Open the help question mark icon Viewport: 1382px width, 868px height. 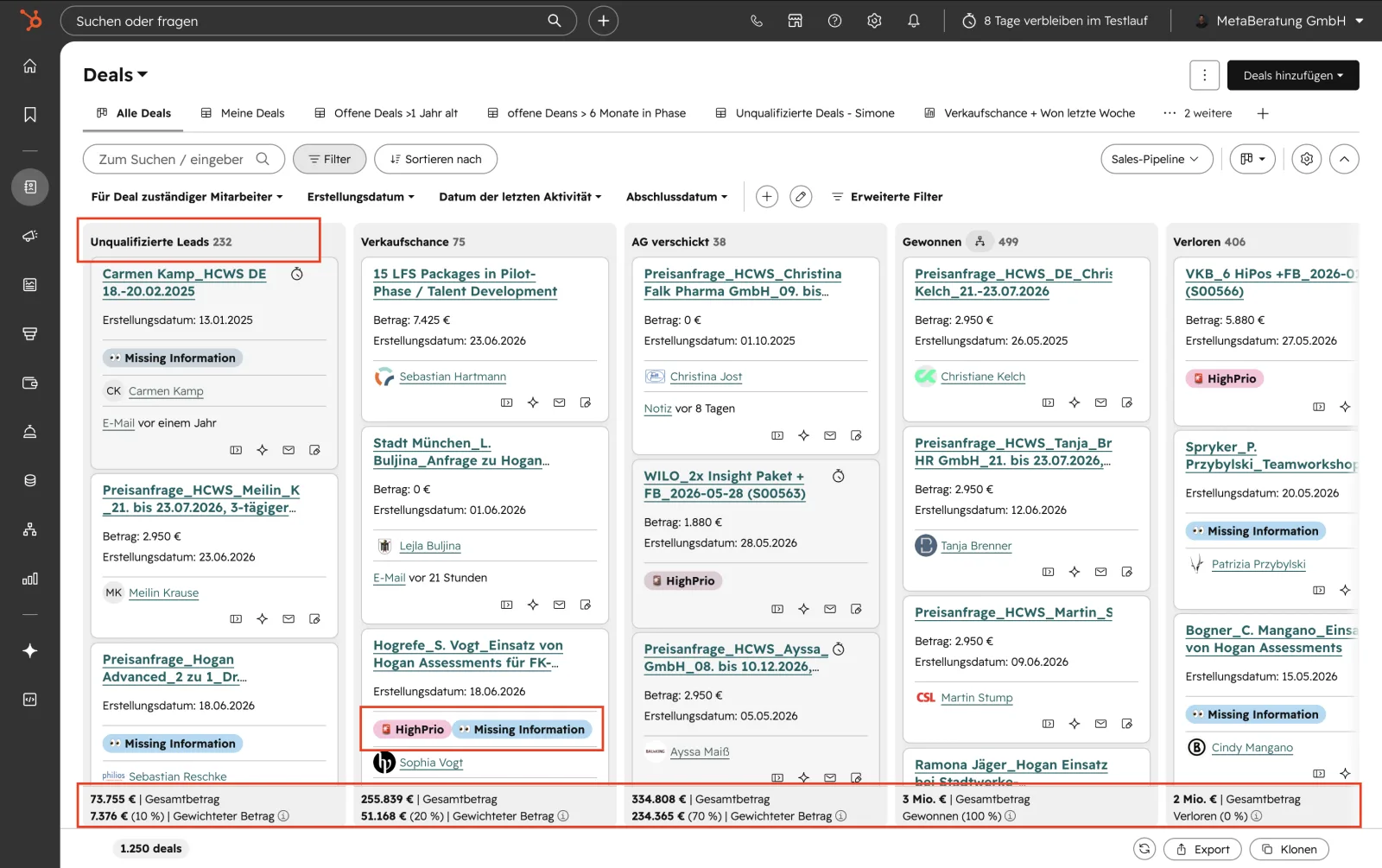(834, 21)
